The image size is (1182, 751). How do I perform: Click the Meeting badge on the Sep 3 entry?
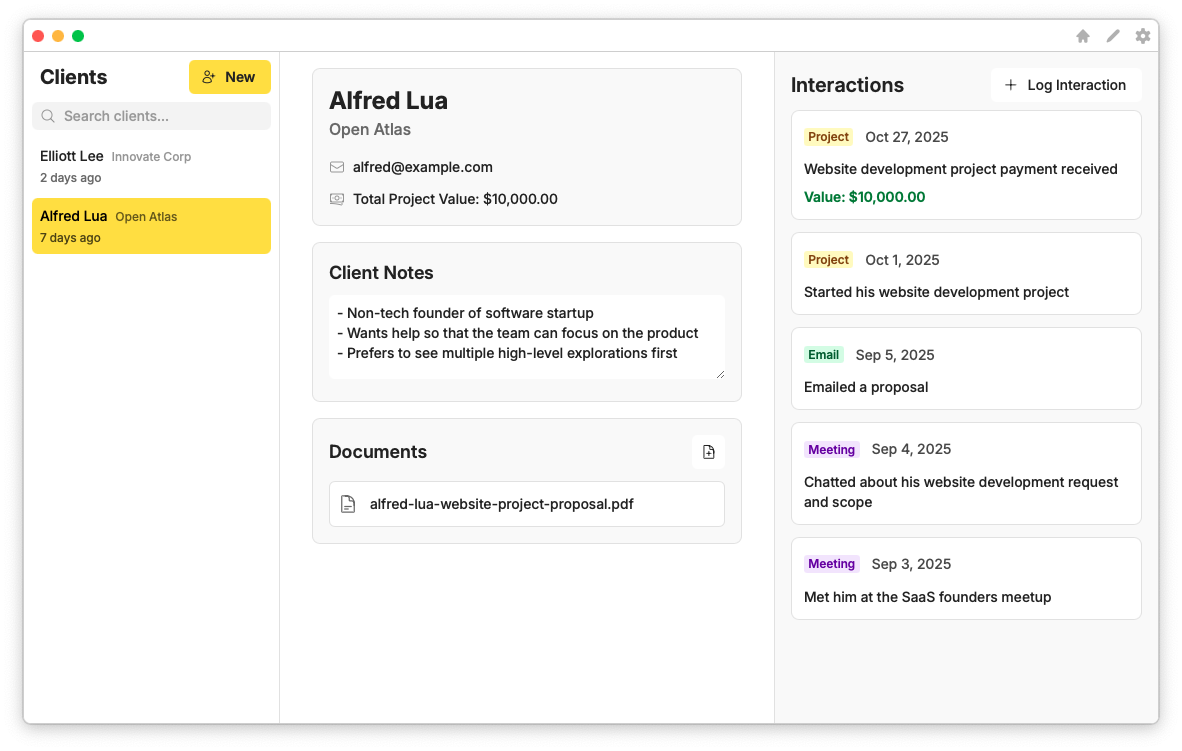831,563
